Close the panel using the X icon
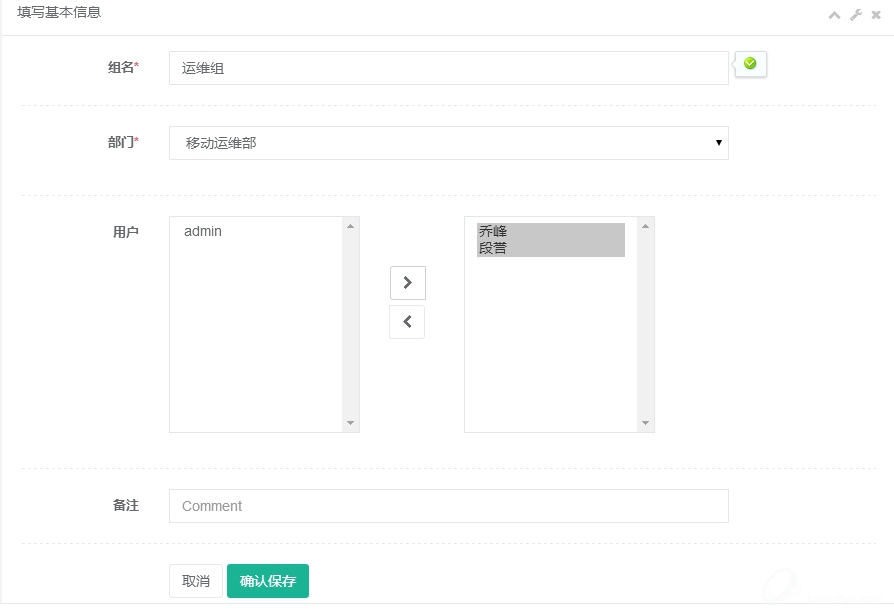 click(876, 15)
